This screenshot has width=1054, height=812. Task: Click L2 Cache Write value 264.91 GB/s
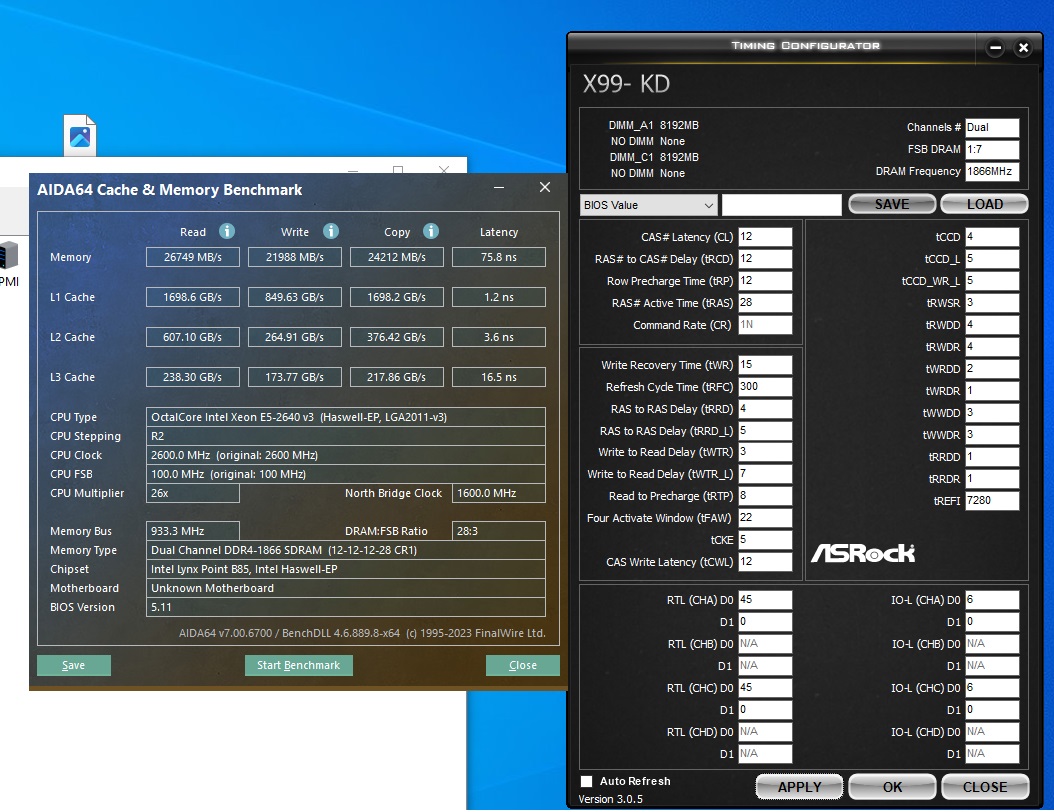(x=294, y=337)
